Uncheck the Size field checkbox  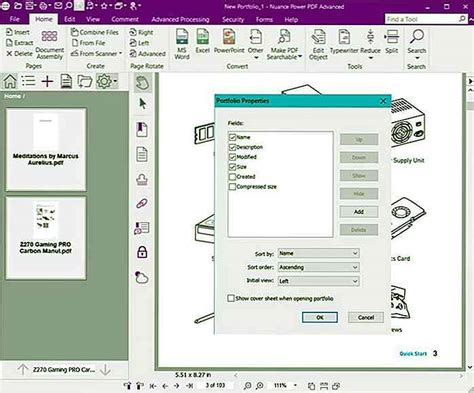232,167
